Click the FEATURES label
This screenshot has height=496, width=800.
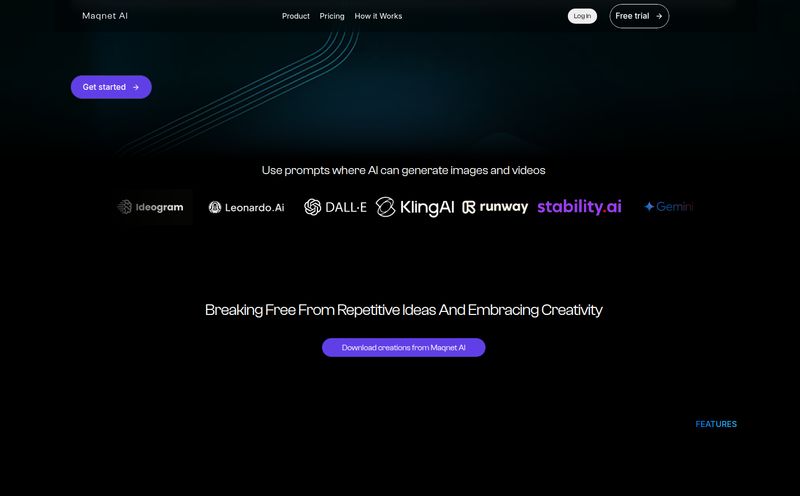point(716,424)
